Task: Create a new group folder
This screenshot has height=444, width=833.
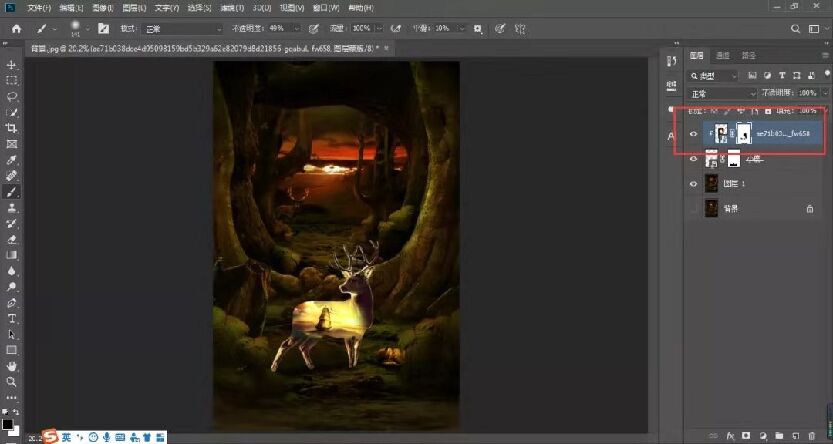Action: (x=779, y=436)
